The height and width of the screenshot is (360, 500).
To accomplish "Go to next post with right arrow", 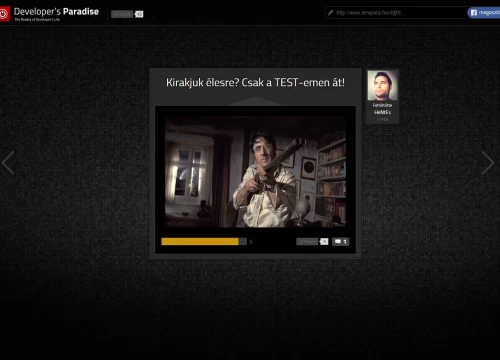I will [488, 163].
